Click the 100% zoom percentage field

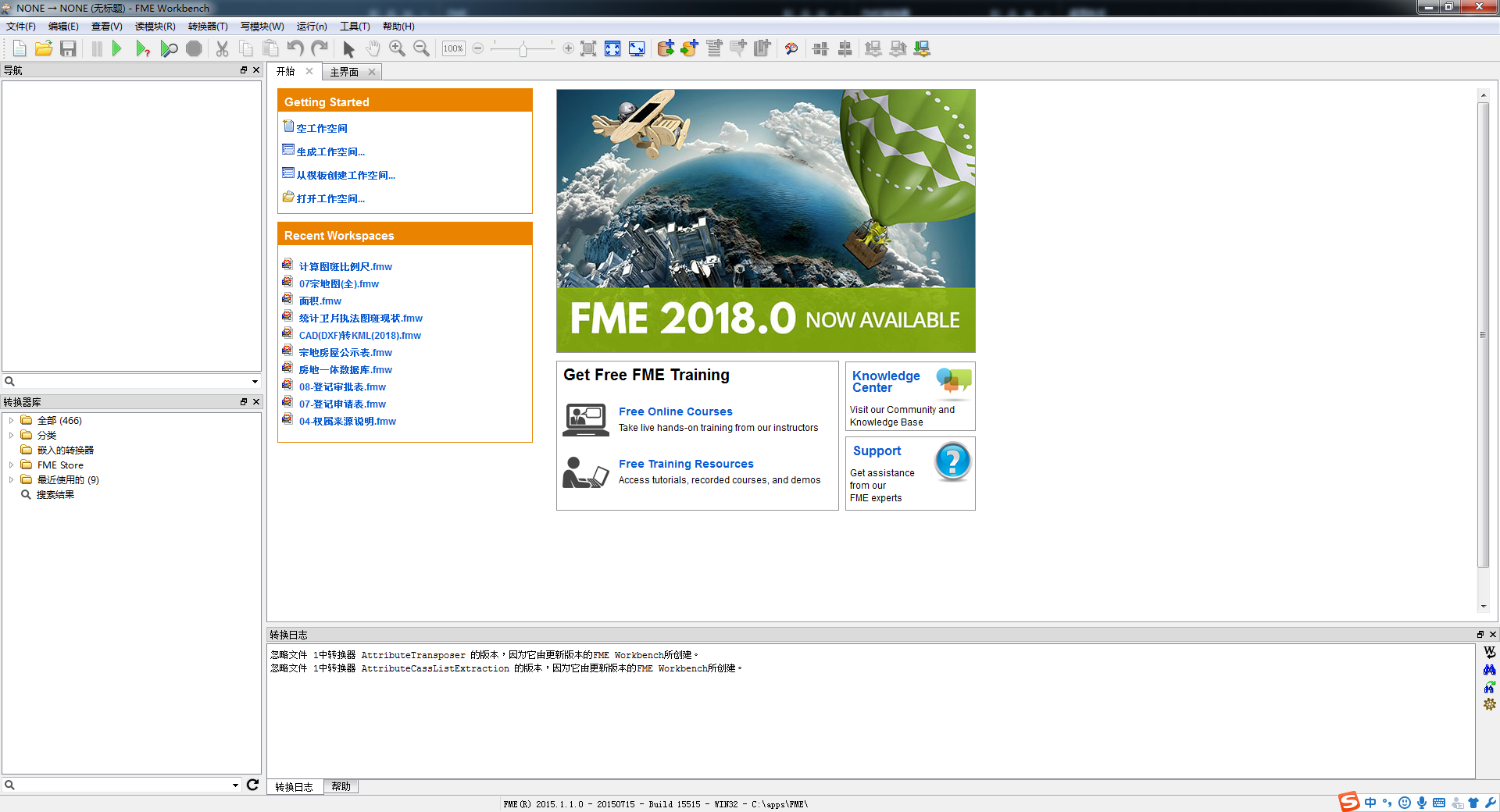click(453, 48)
